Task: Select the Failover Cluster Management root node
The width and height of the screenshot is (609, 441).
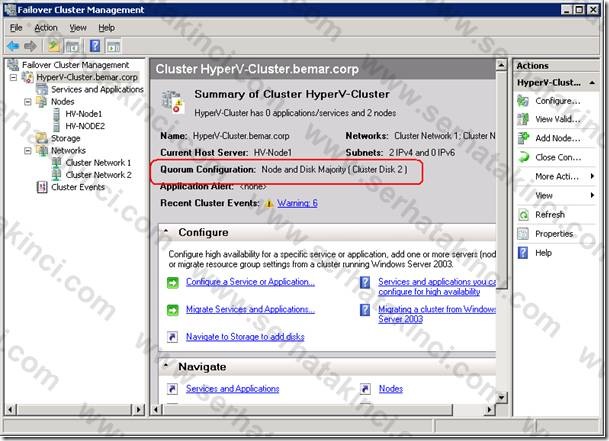Action: click(75, 65)
